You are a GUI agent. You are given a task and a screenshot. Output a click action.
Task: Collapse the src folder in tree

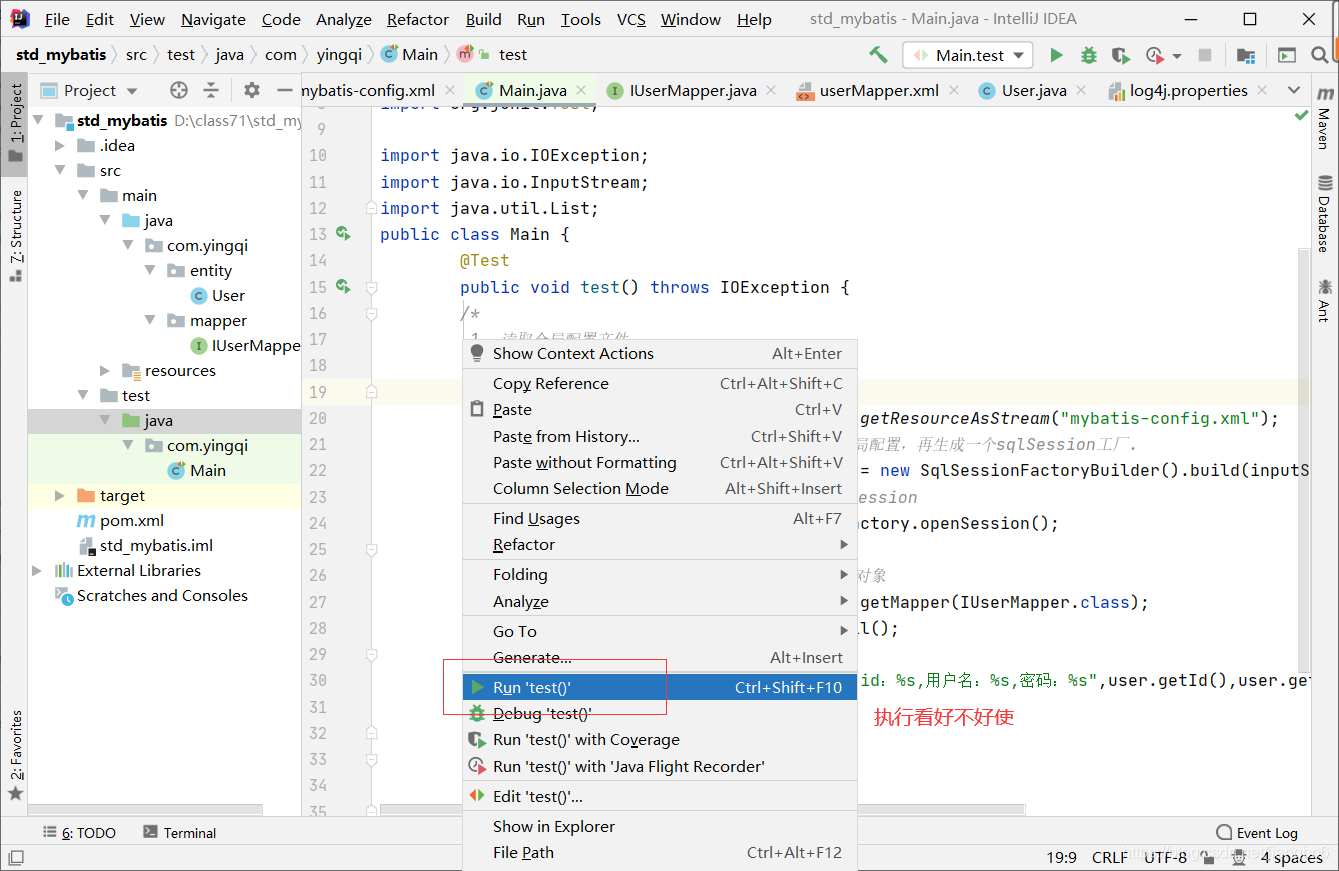pyautogui.click(x=61, y=171)
